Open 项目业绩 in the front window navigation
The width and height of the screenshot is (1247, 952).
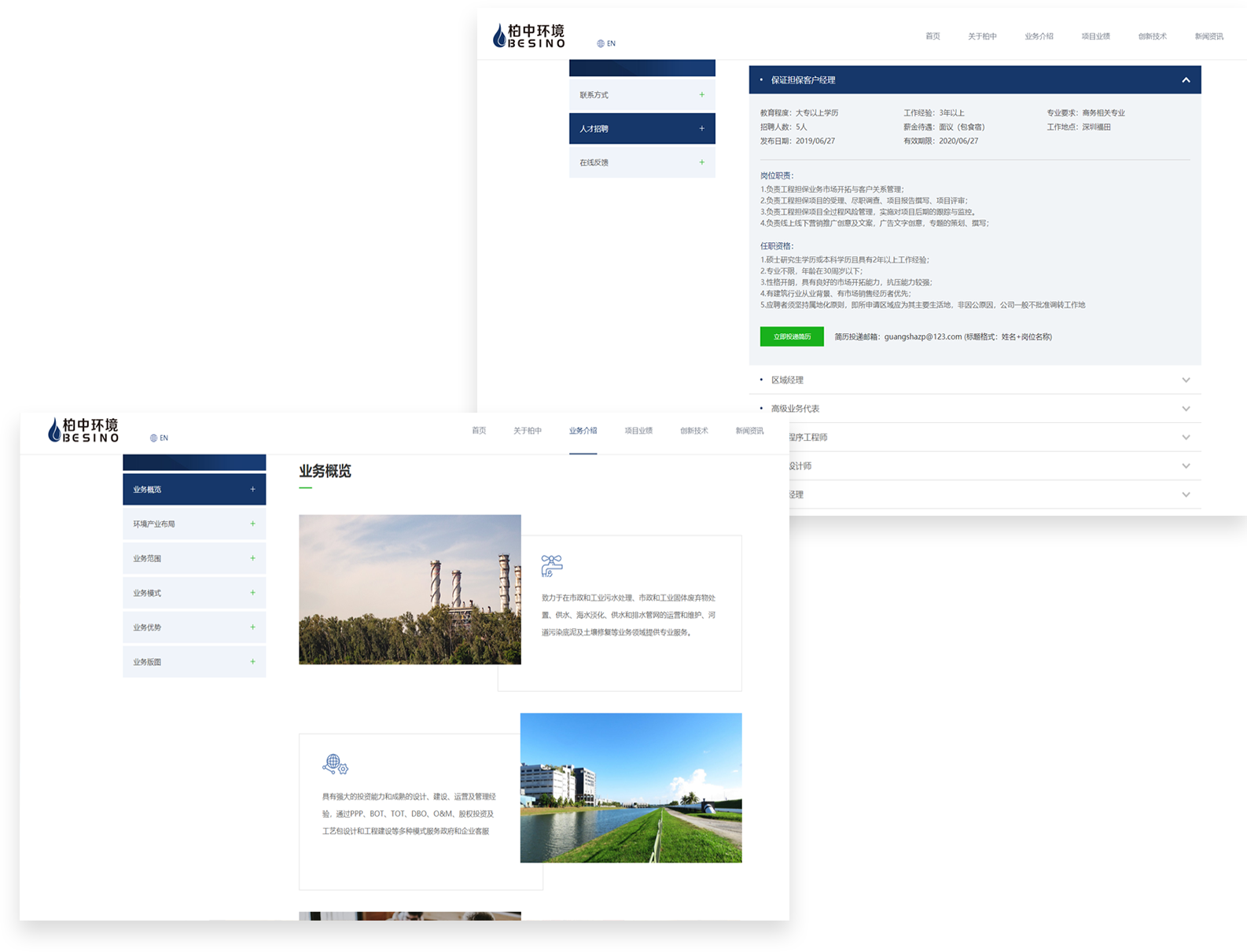pyautogui.click(x=638, y=431)
